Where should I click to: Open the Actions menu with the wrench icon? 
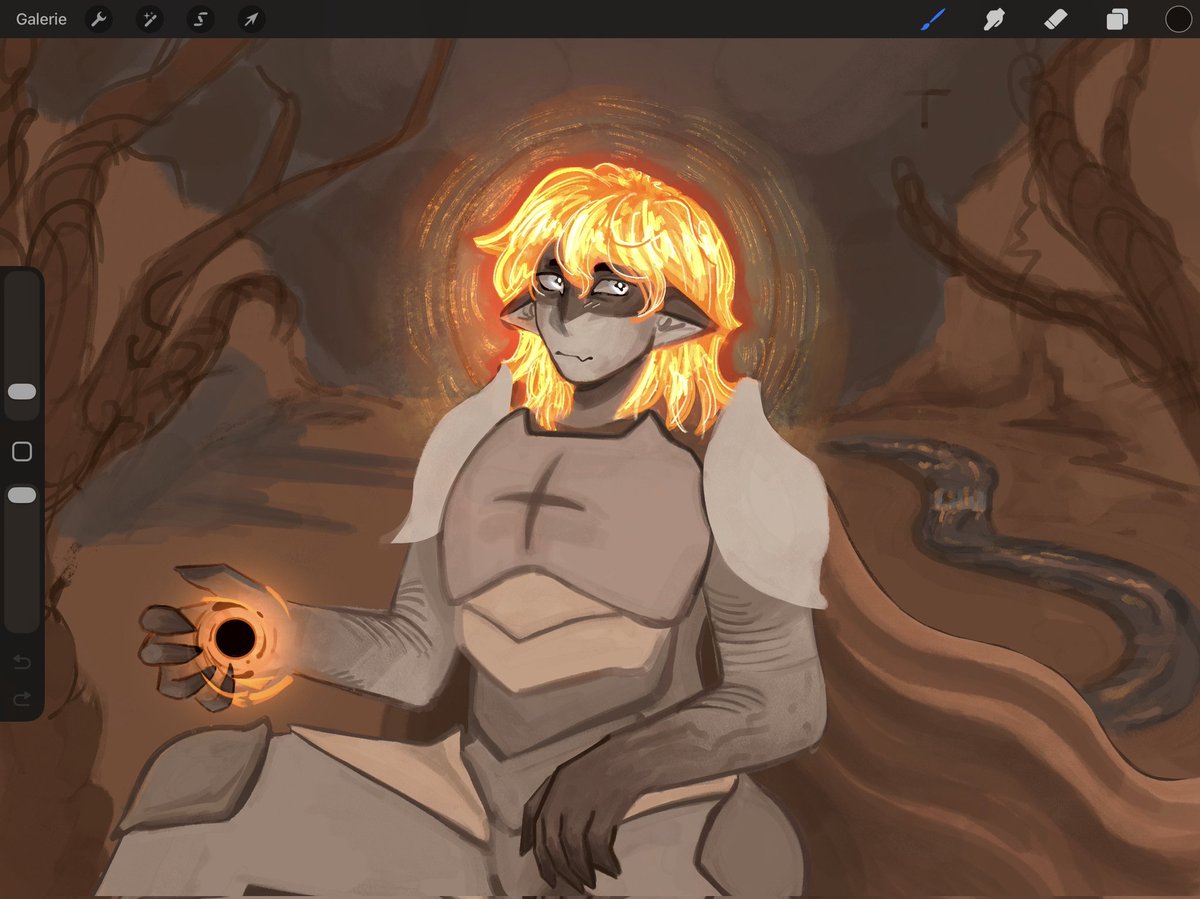click(x=99, y=19)
